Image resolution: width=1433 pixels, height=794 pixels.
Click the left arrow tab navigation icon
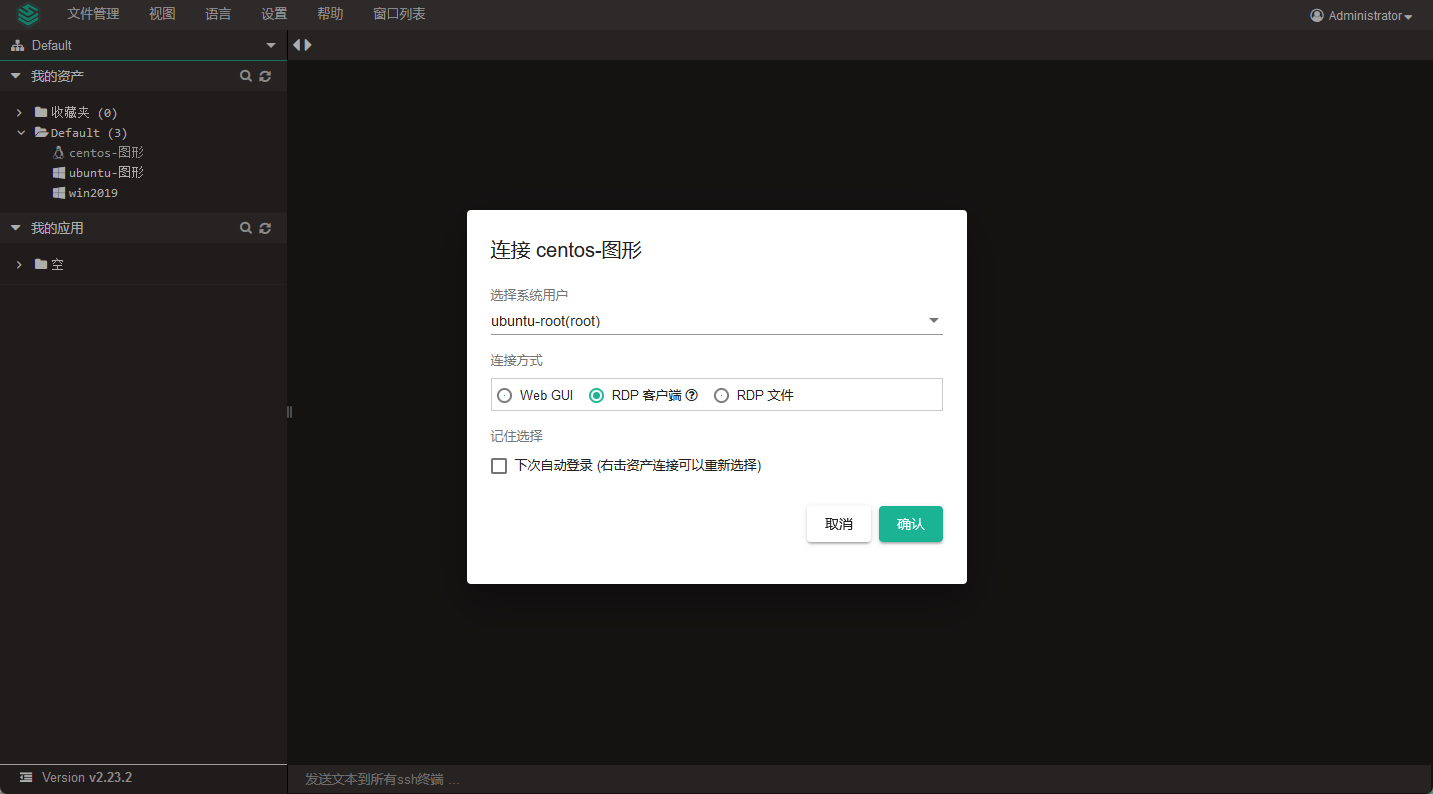[x=297, y=45]
